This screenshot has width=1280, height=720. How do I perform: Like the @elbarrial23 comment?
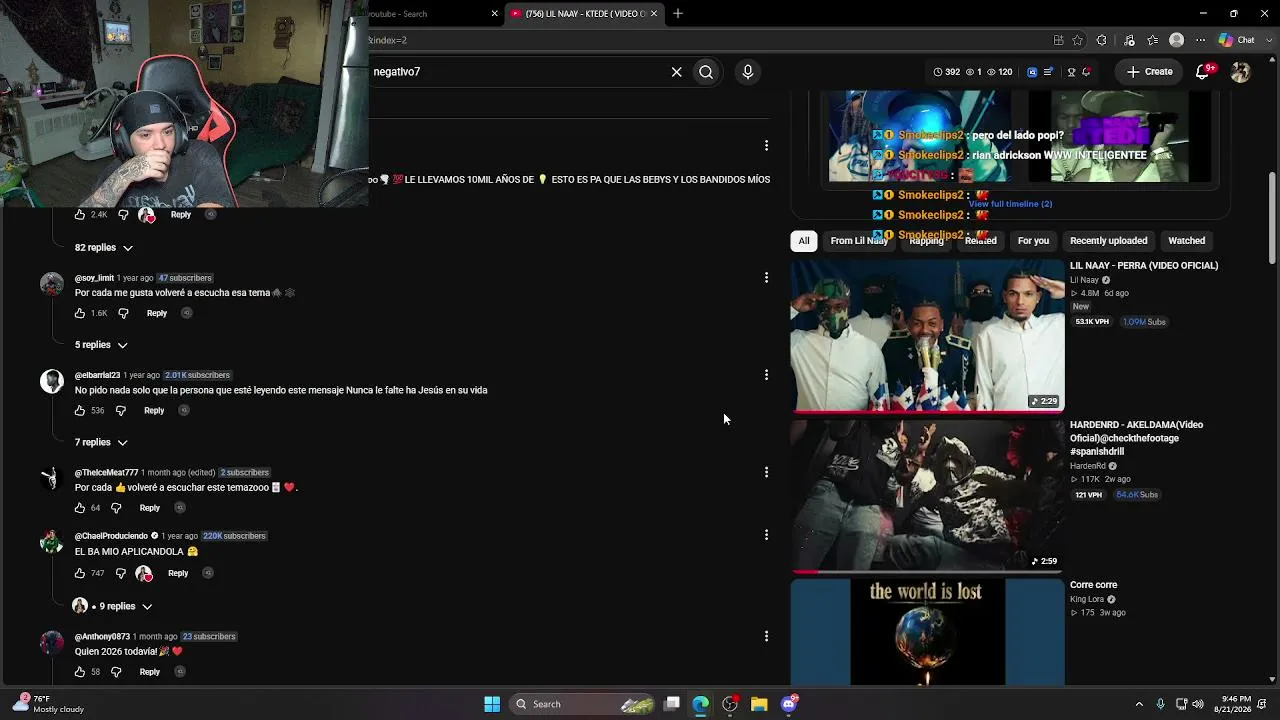coord(80,411)
